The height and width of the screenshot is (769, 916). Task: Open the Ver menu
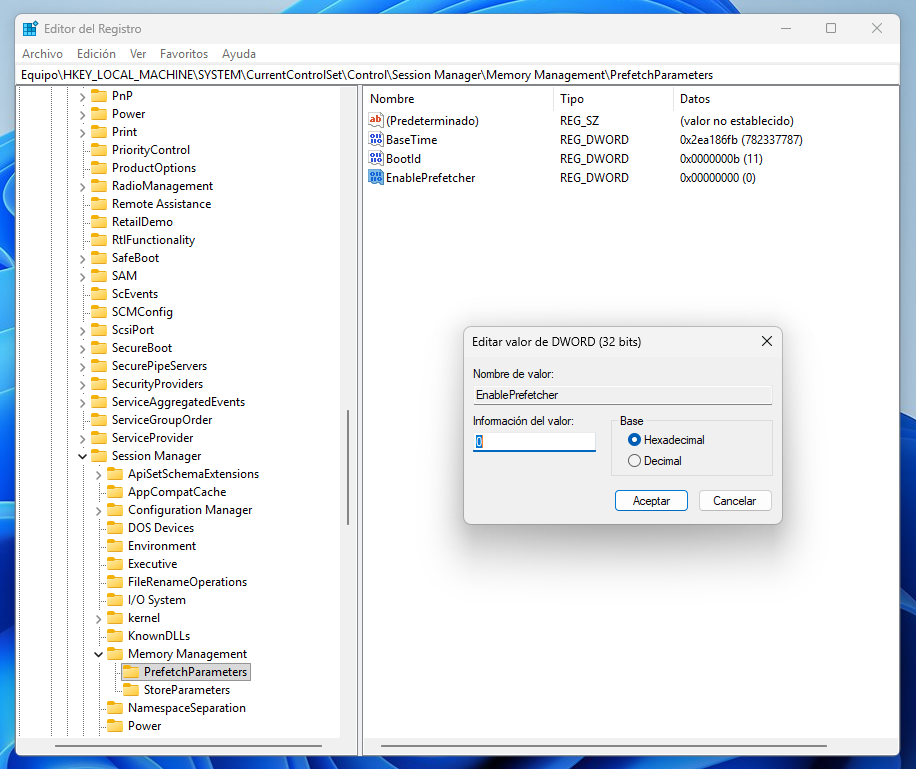click(138, 54)
